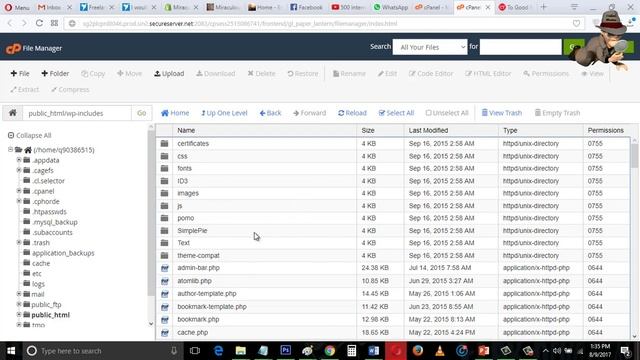The height and width of the screenshot is (360, 640).
Task: Switch to the WhatsApp browser tab
Action: coord(391,7)
